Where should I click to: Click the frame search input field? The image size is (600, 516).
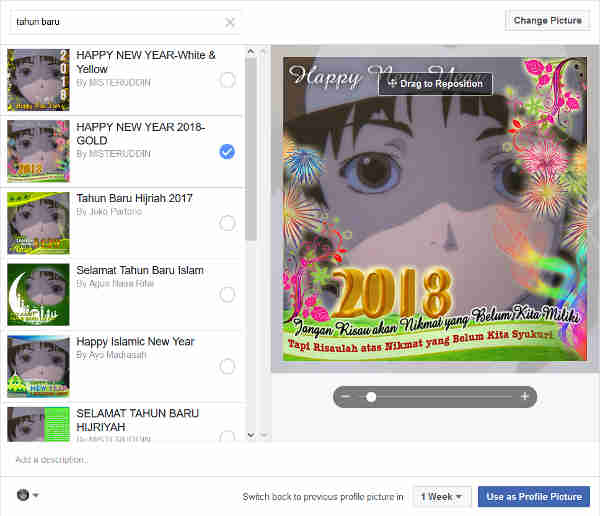click(124, 22)
